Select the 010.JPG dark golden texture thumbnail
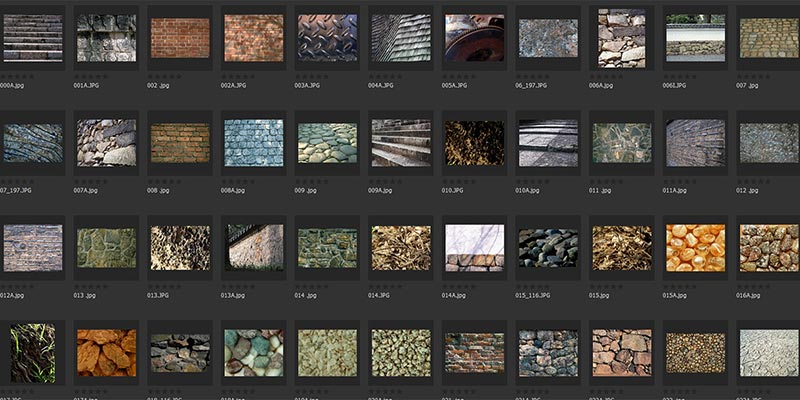Image resolution: width=800 pixels, height=400 pixels. pos(474,143)
